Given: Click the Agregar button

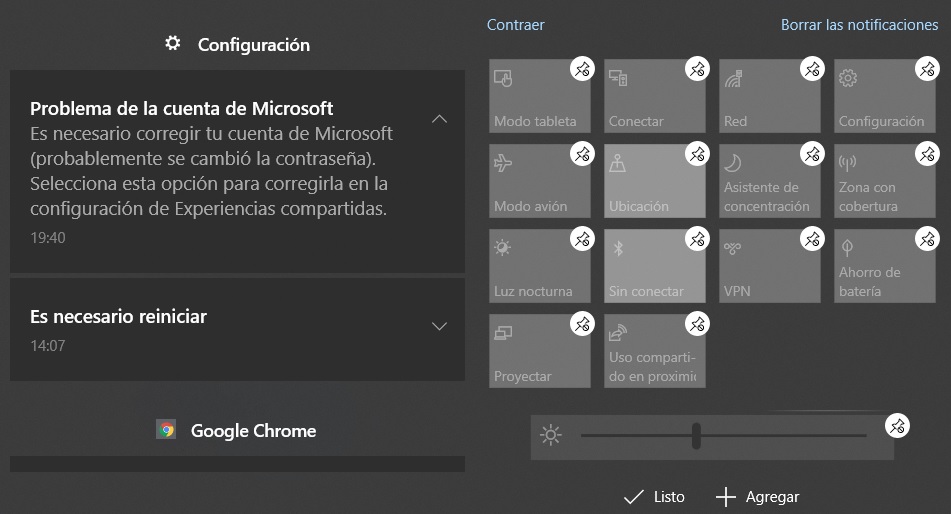Looking at the screenshot, I should coord(758,497).
